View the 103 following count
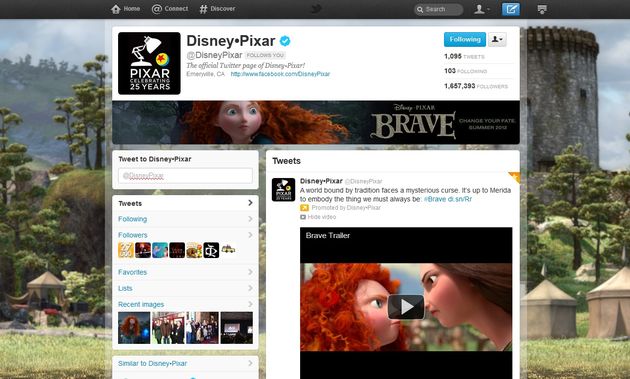Image resolution: width=630 pixels, height=379 pixels. pos(465,71)
